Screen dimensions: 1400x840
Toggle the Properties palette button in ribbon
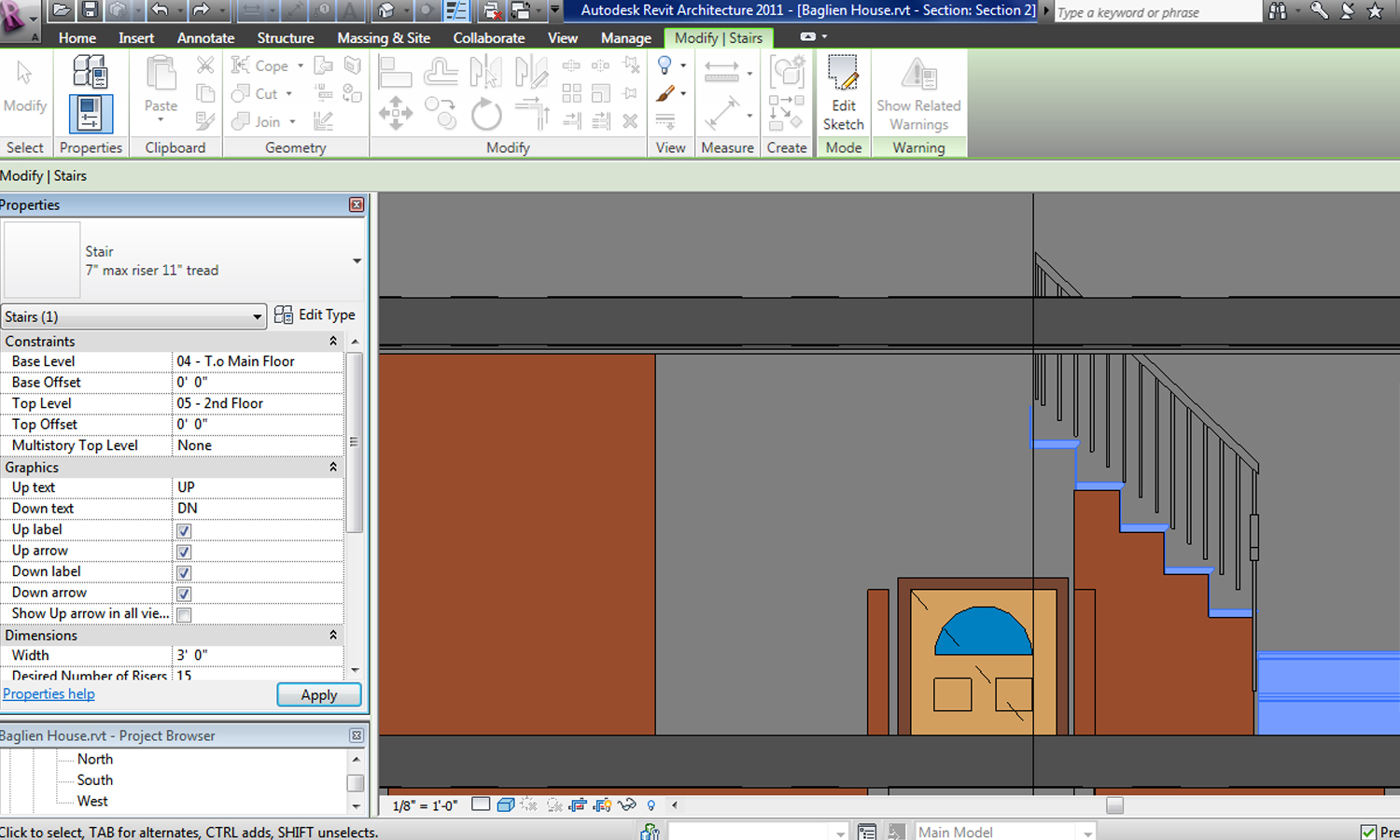click(x=91, y=114)
